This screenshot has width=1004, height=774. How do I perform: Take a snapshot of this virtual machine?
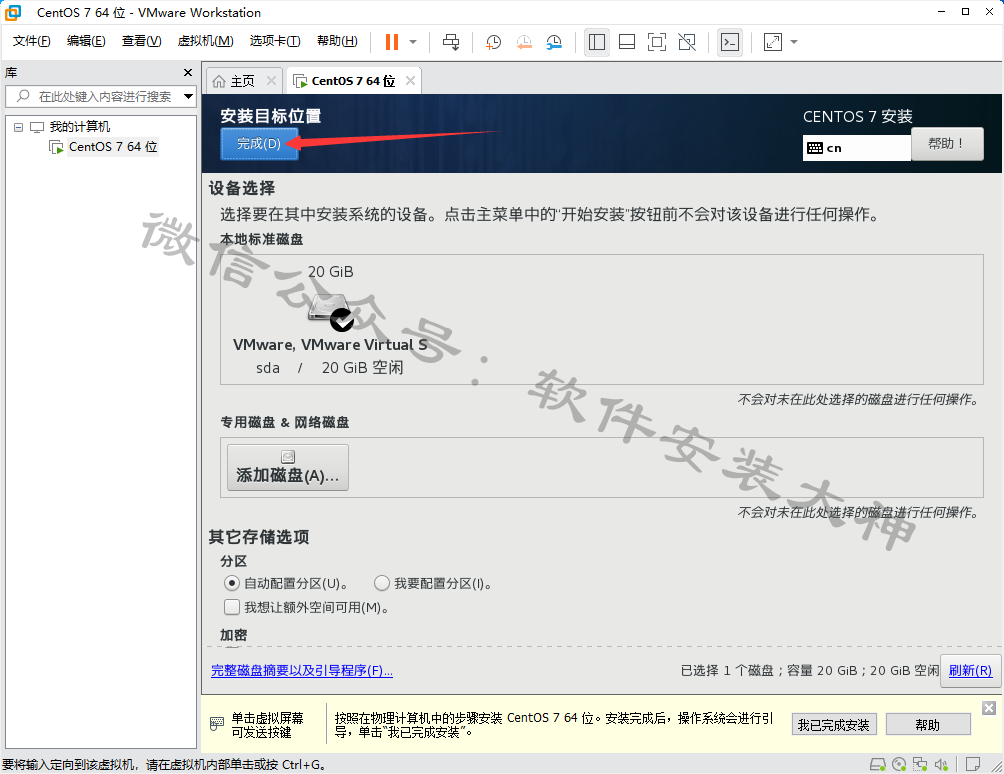pyautogui.click(x=493, y=42)
